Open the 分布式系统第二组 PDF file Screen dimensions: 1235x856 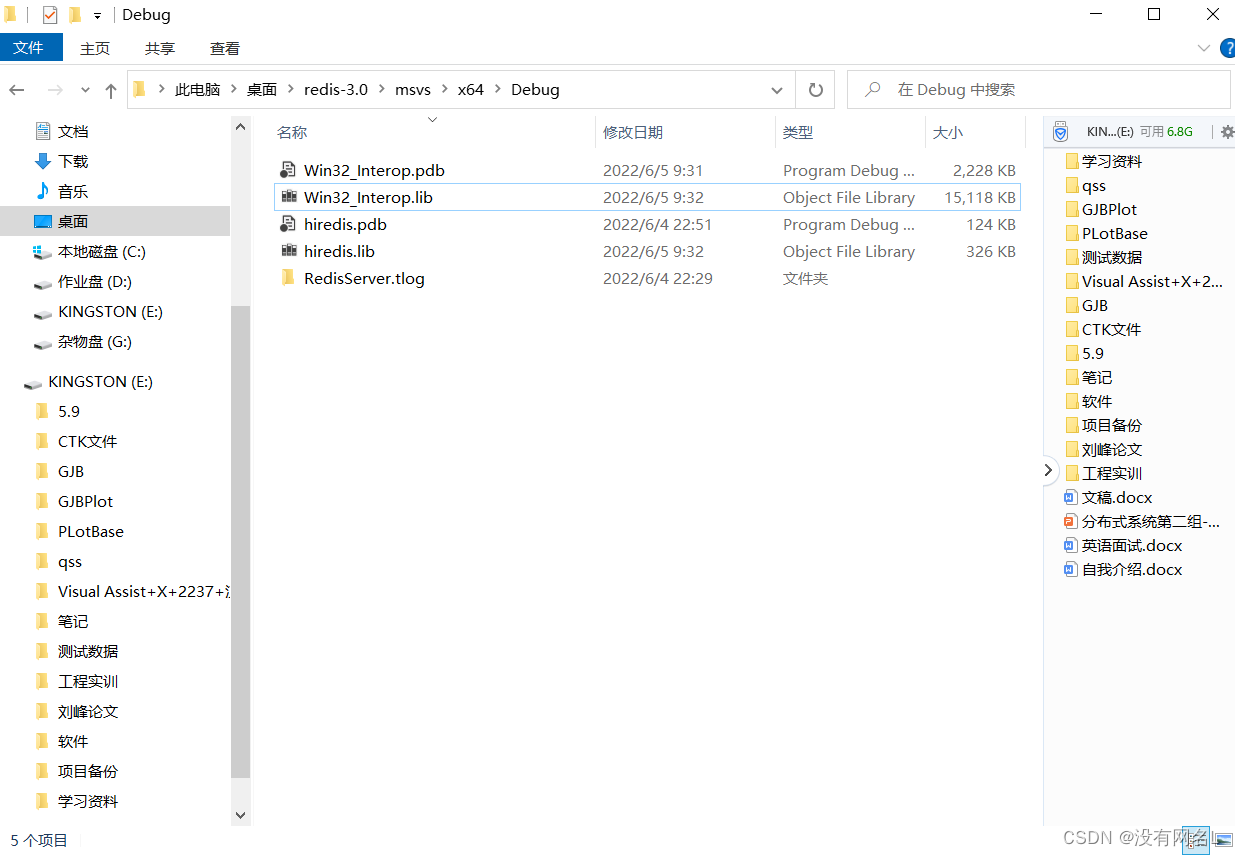click(x=1142, y=521)
